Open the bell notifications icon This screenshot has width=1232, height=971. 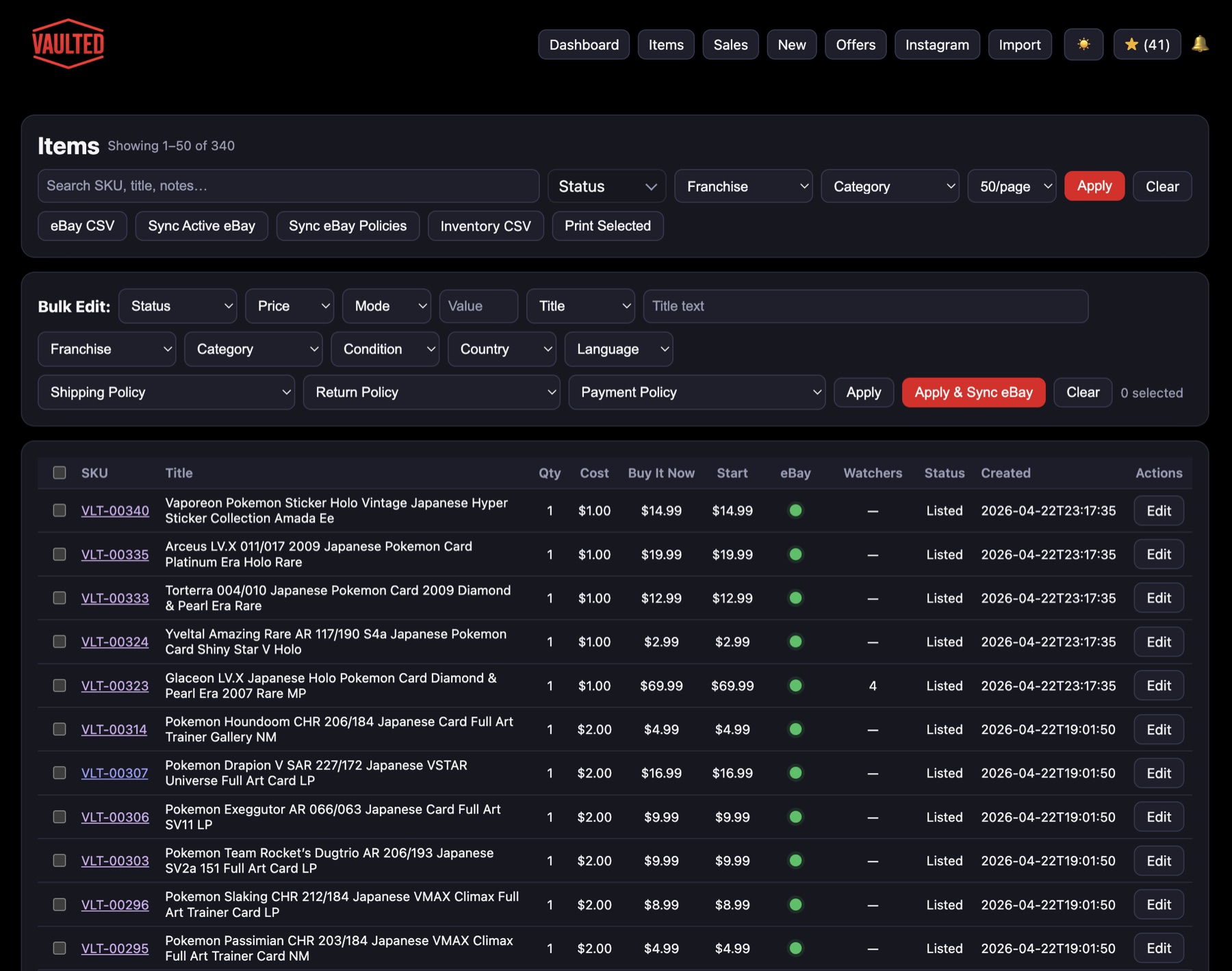pos(1200,44)
